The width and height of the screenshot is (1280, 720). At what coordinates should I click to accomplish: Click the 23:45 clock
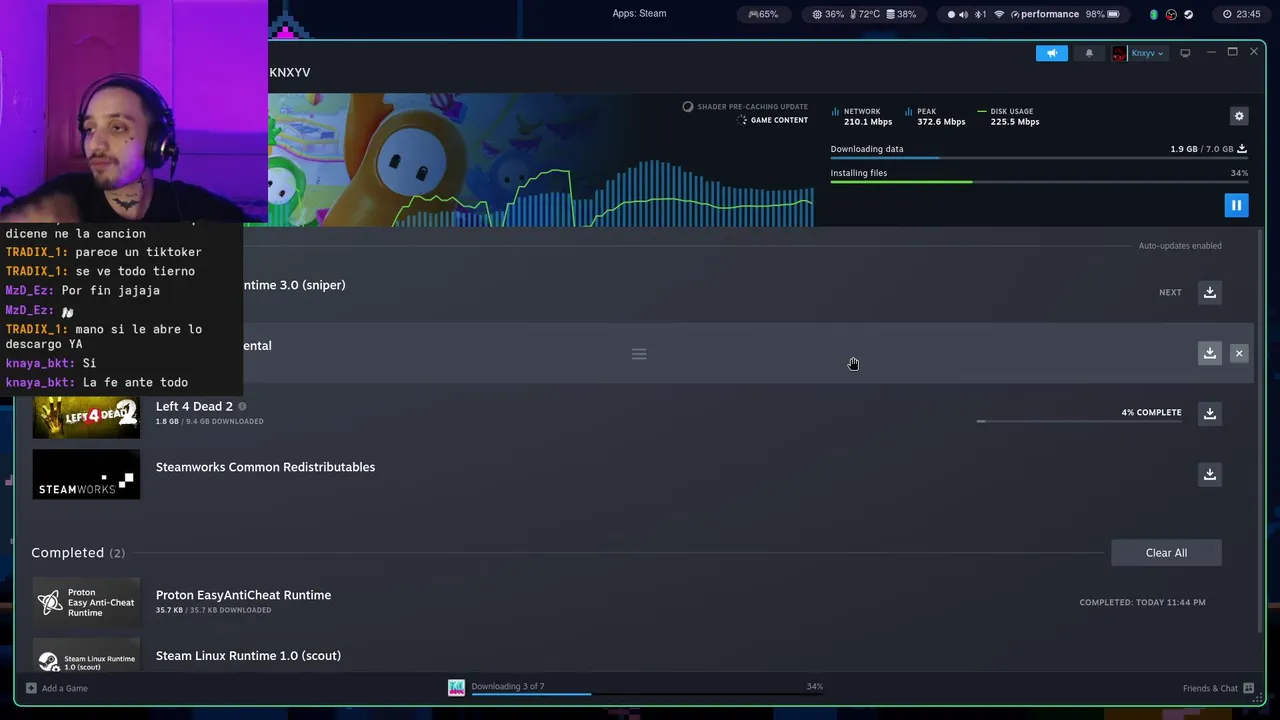[x=1241, y=14]
